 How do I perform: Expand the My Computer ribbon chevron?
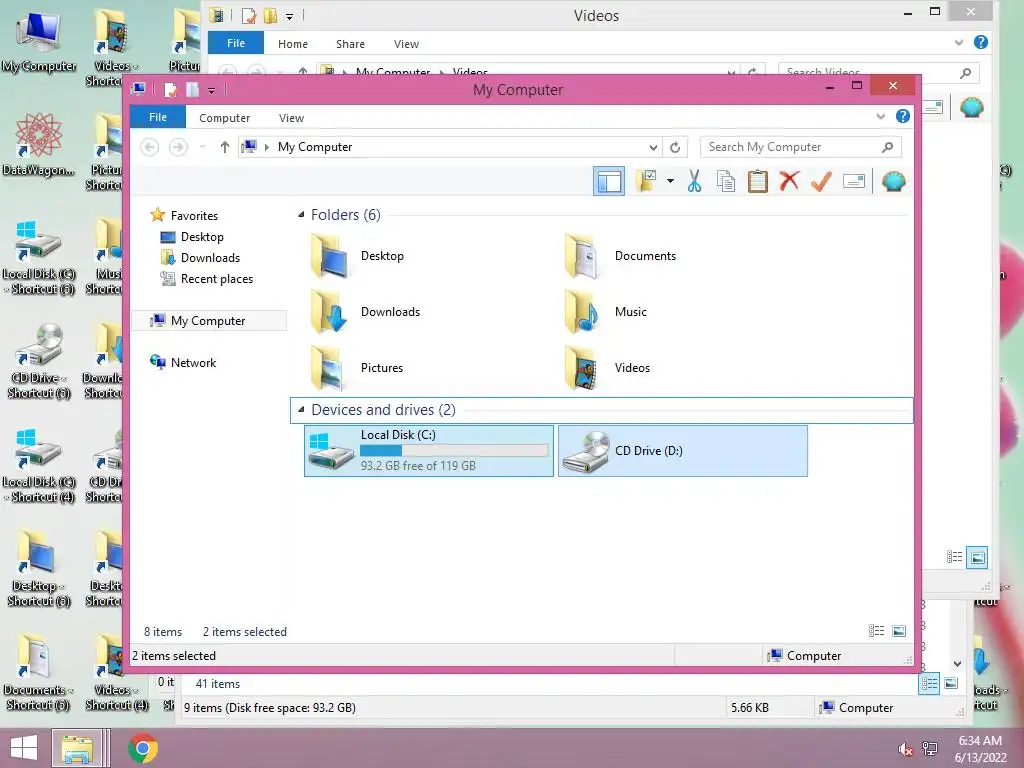(880, 117)
